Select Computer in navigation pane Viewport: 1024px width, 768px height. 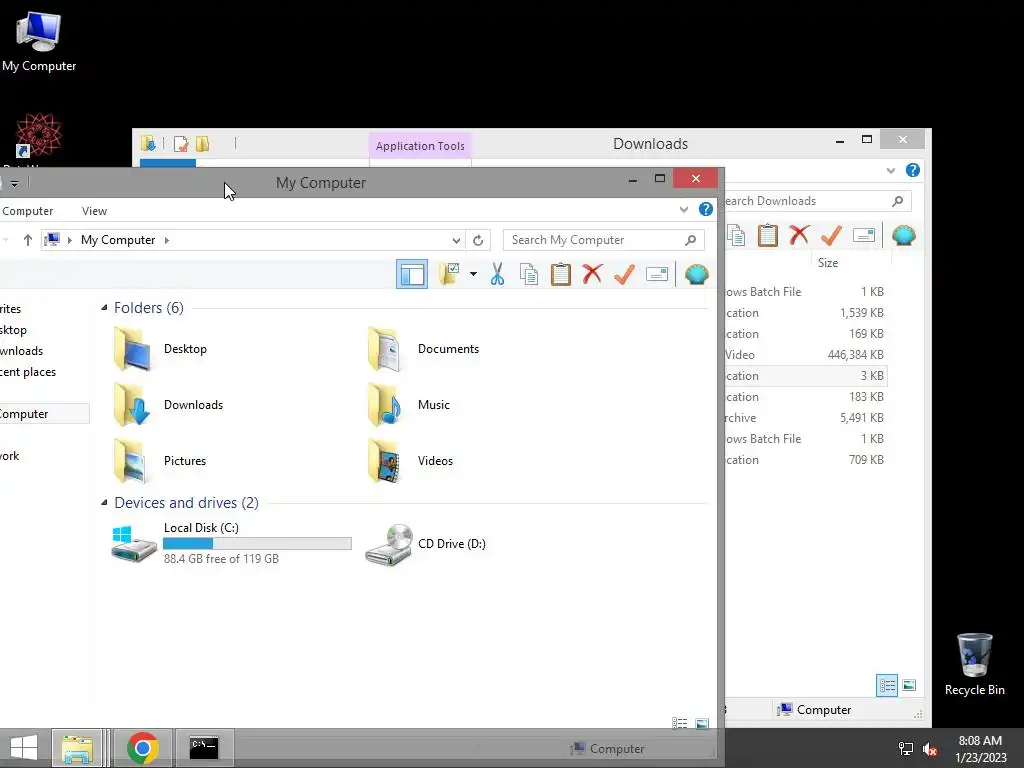[44, 414]
